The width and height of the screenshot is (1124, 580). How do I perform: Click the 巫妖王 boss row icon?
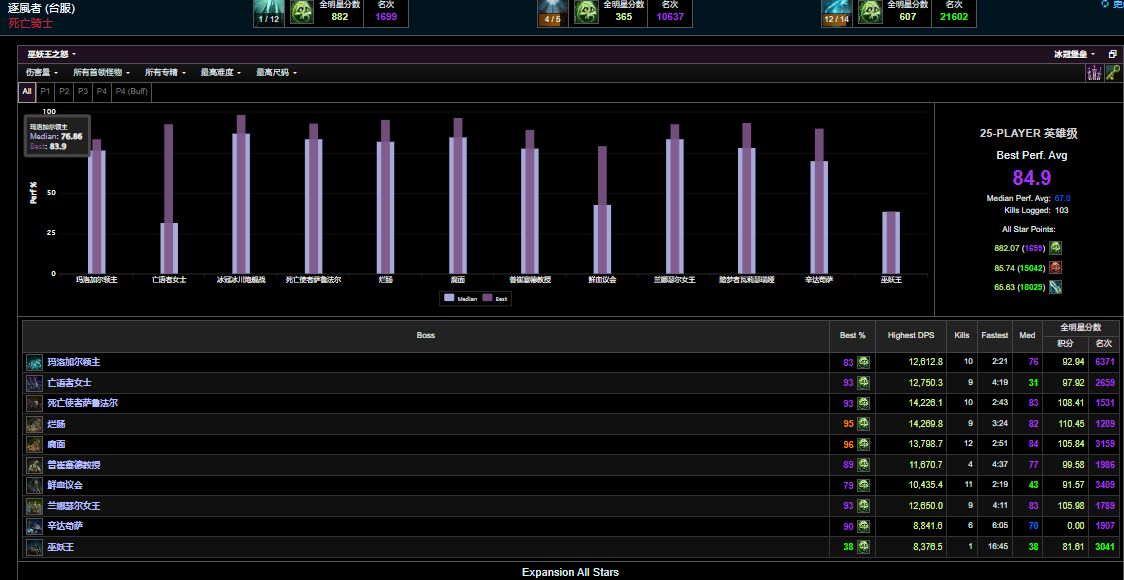pos(35,547)
